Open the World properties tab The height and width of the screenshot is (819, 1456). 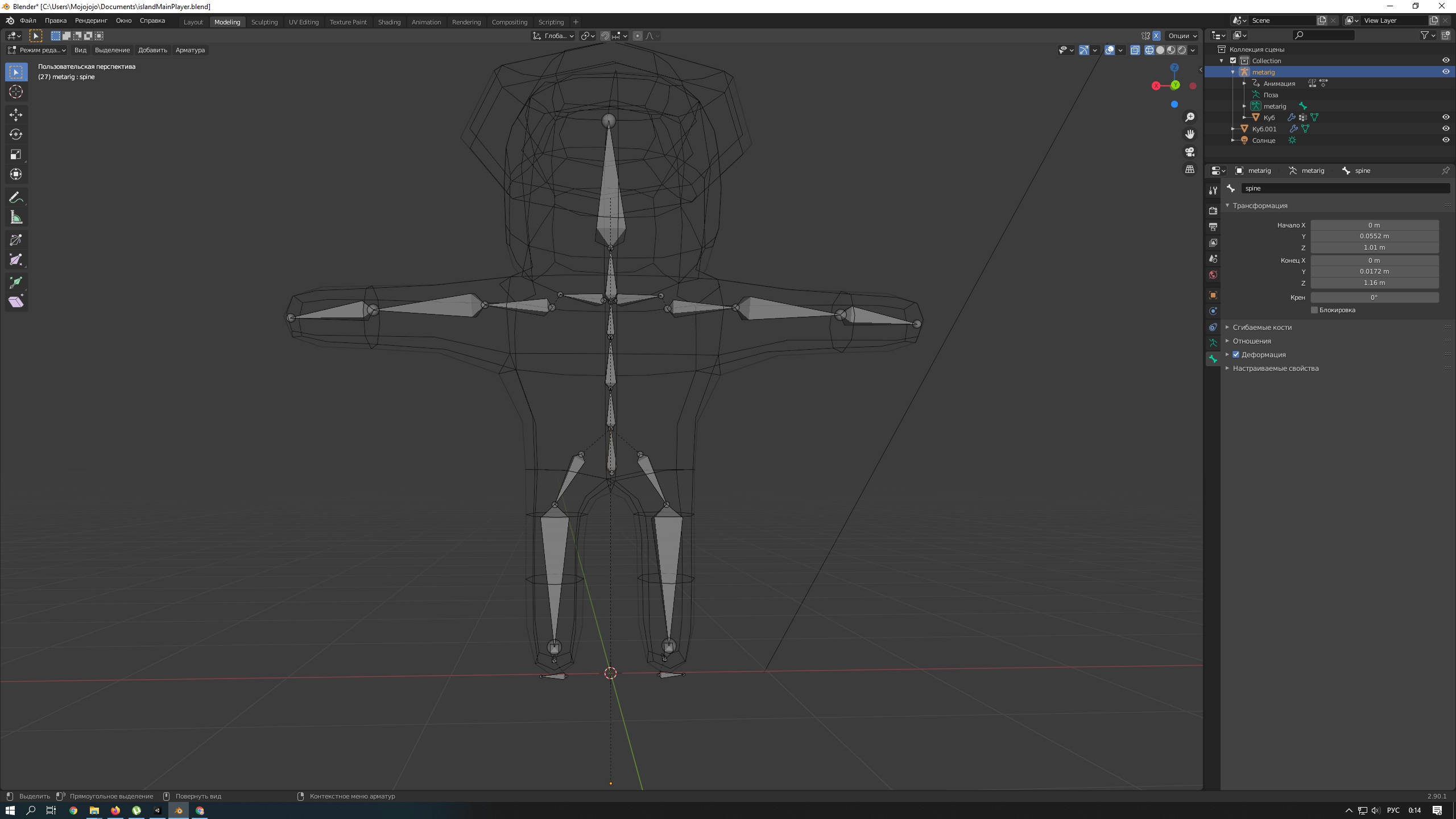1213,275
